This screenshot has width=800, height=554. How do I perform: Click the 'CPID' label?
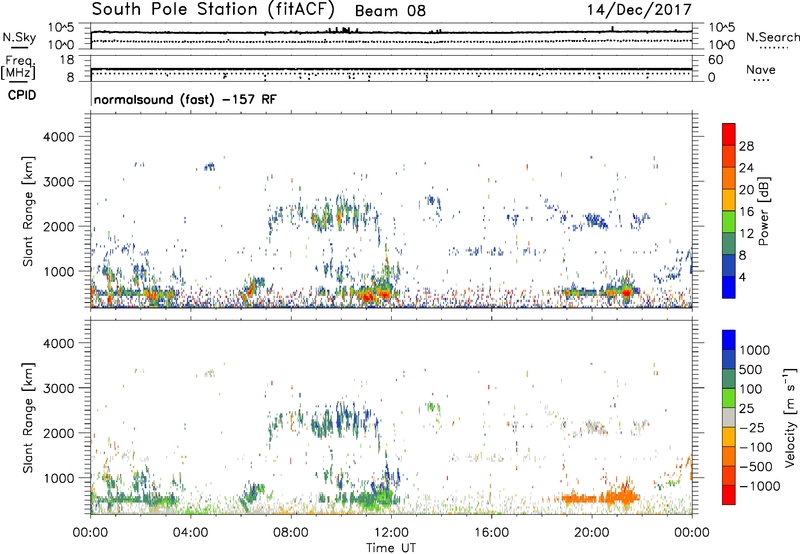pyautogui.click(x=22, y=95)
